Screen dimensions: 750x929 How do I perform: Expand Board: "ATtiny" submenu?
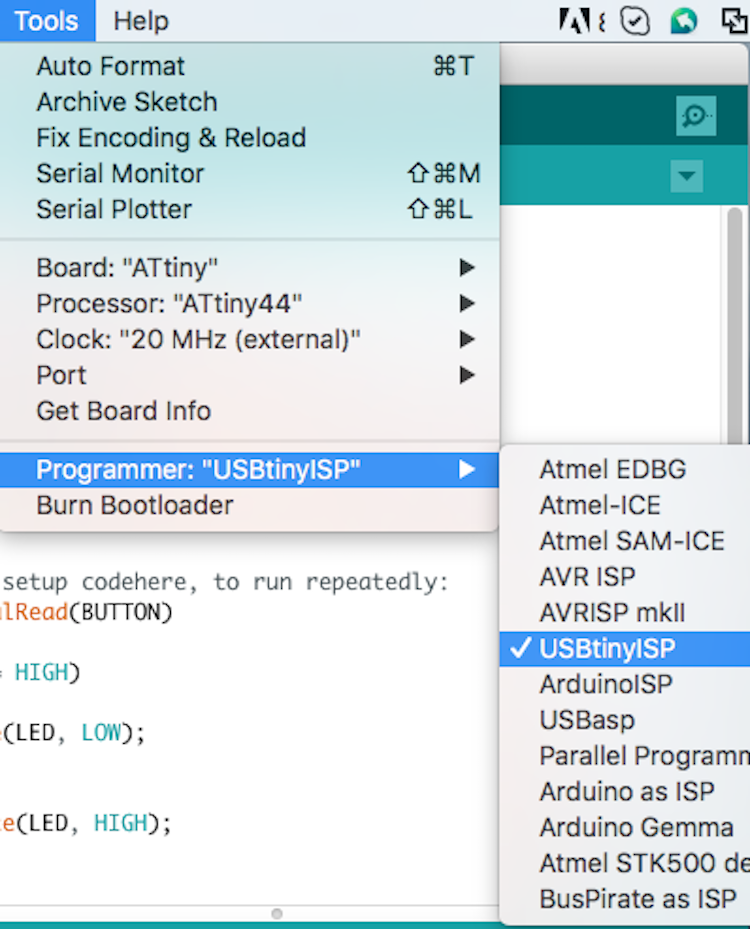pyautogui.click(x=249, y=268)
